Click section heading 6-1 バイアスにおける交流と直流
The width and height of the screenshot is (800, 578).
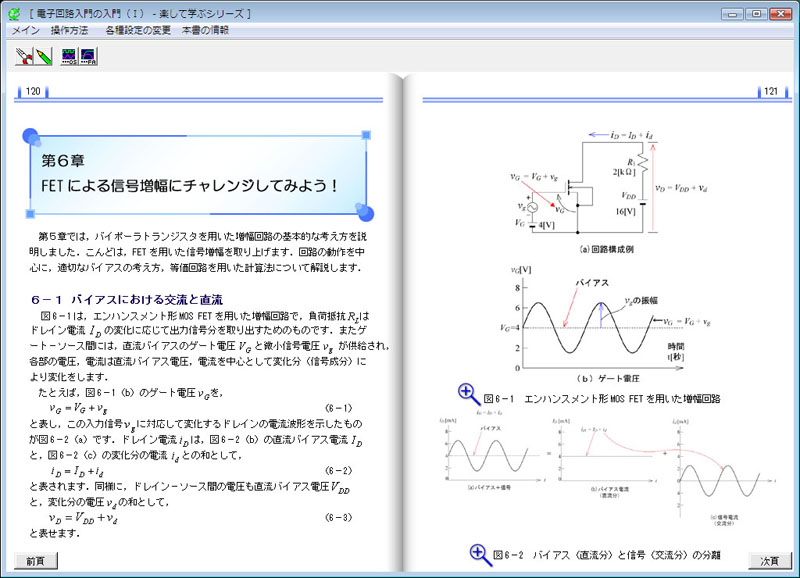pos(127,299)
